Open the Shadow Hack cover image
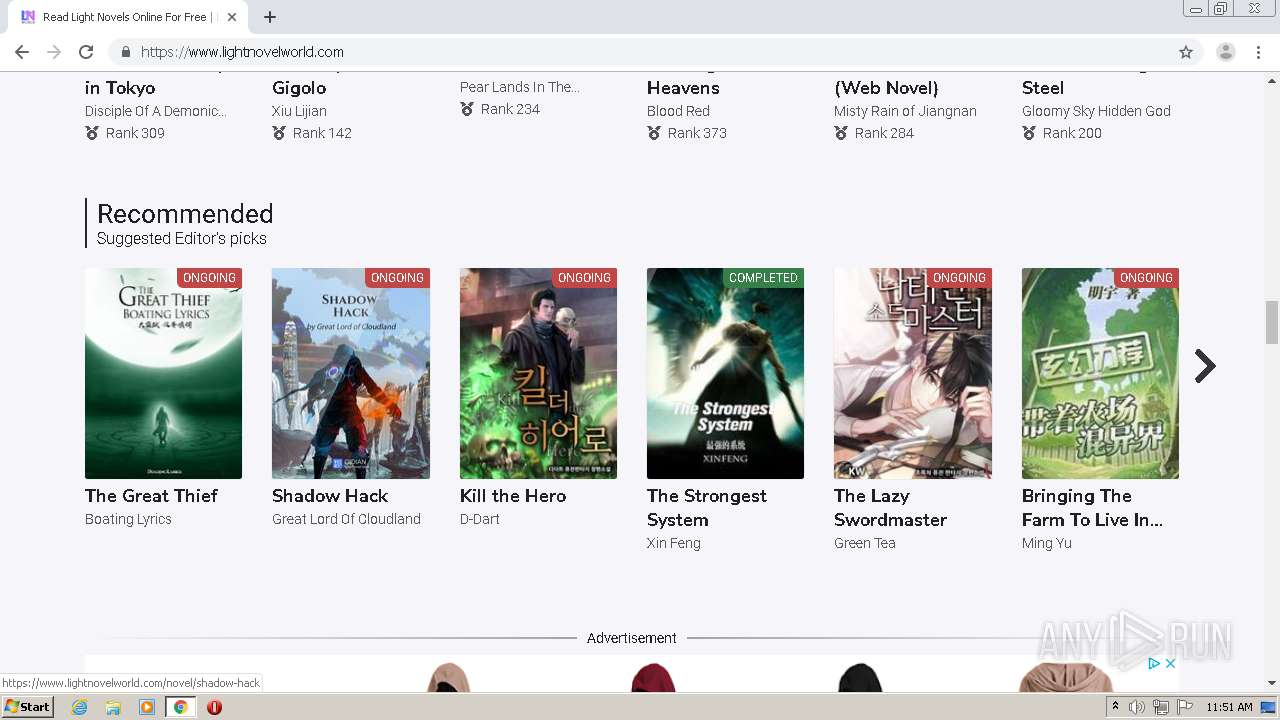This screenshot has width=1280, height=720. tap(351, 373)
